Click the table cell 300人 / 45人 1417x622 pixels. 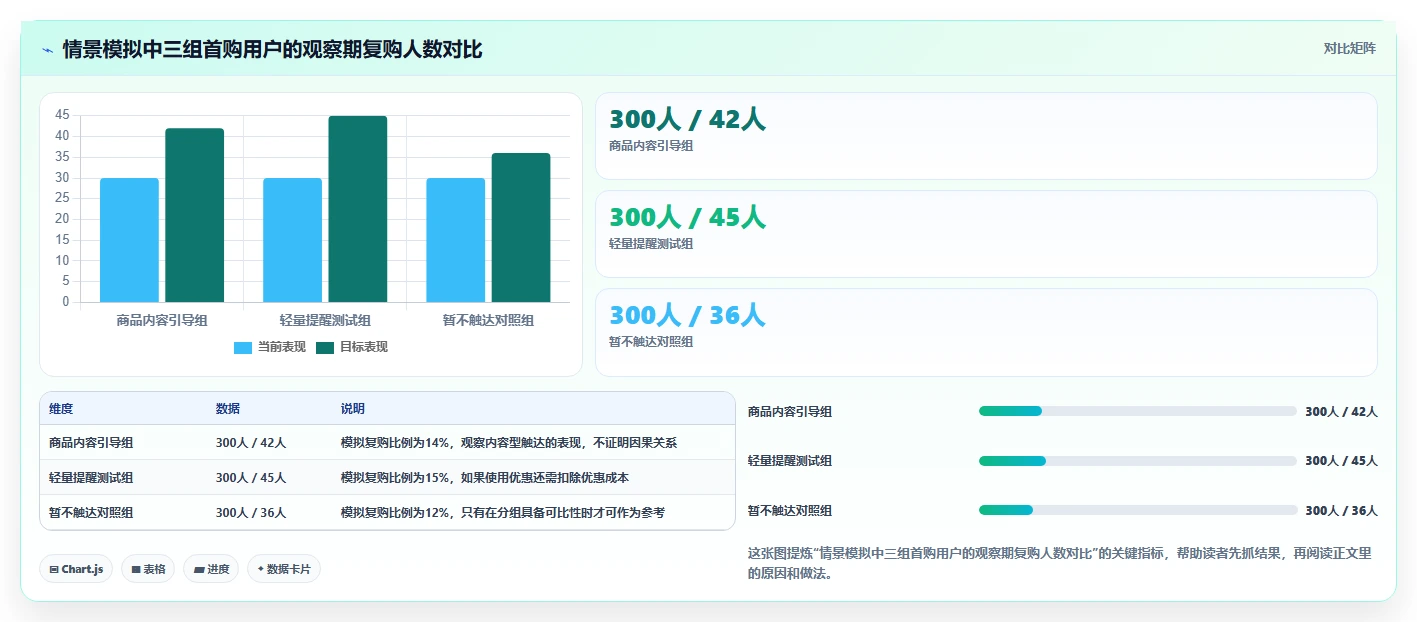[251, 477]
